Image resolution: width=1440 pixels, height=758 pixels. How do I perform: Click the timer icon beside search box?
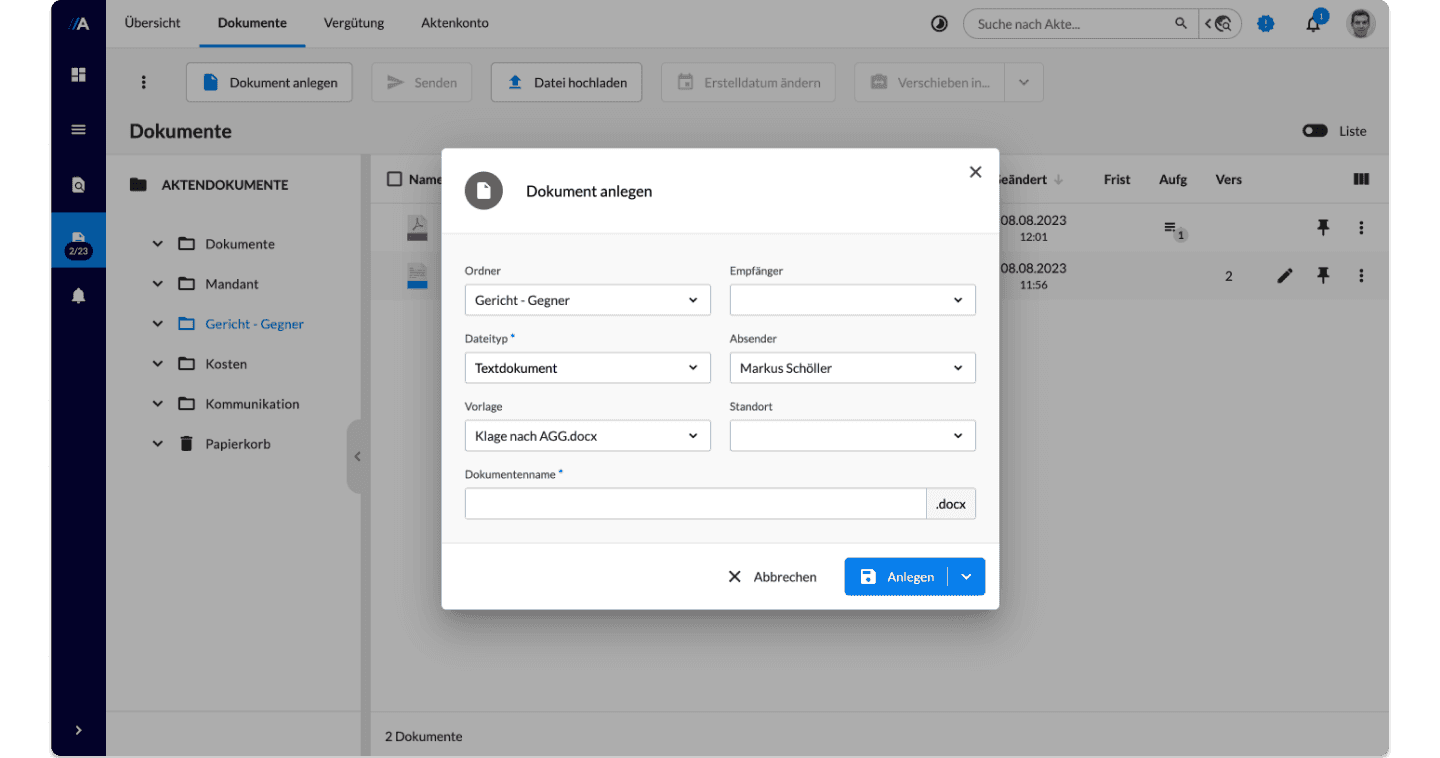coord(939,23)
